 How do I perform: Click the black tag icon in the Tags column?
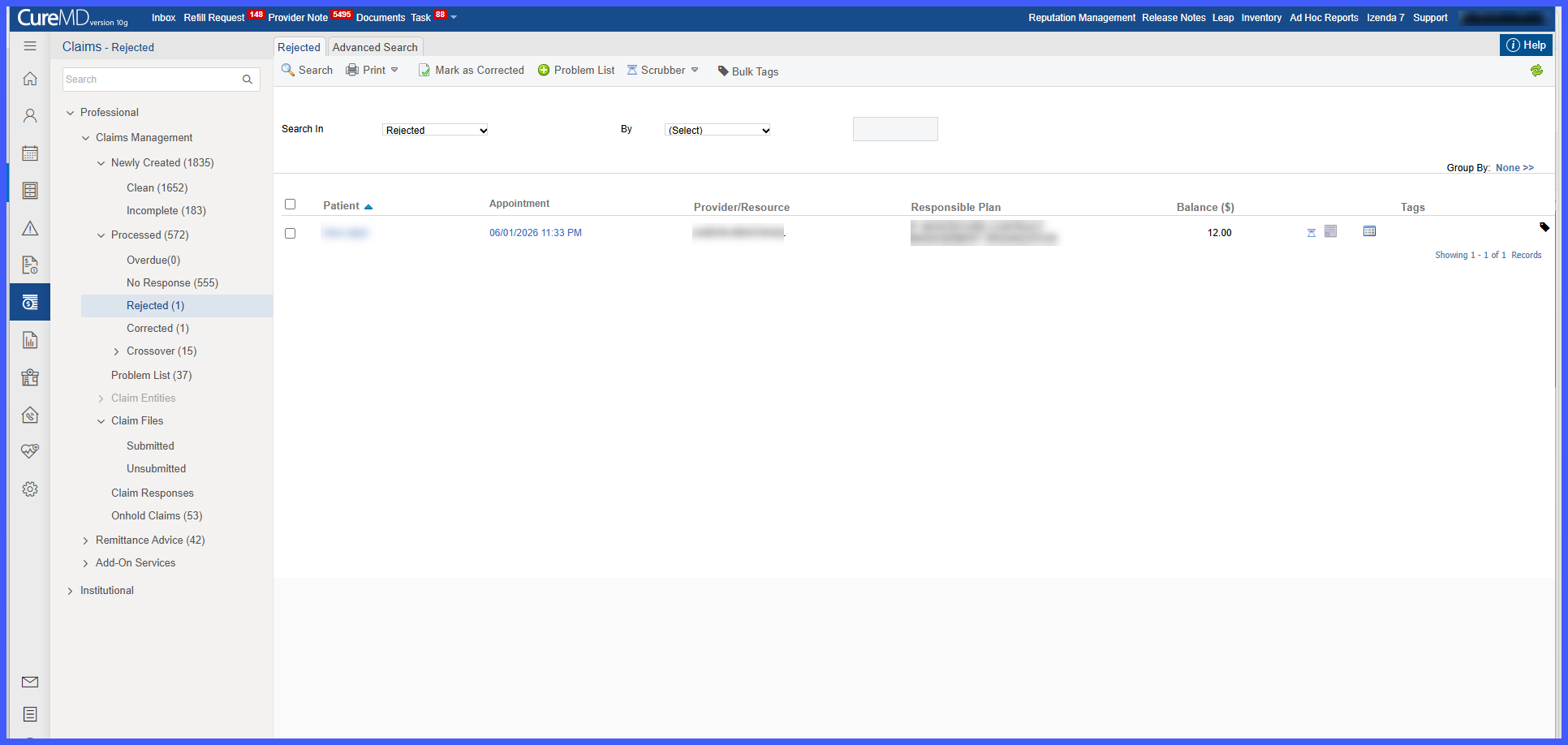tap(1544, 227)
